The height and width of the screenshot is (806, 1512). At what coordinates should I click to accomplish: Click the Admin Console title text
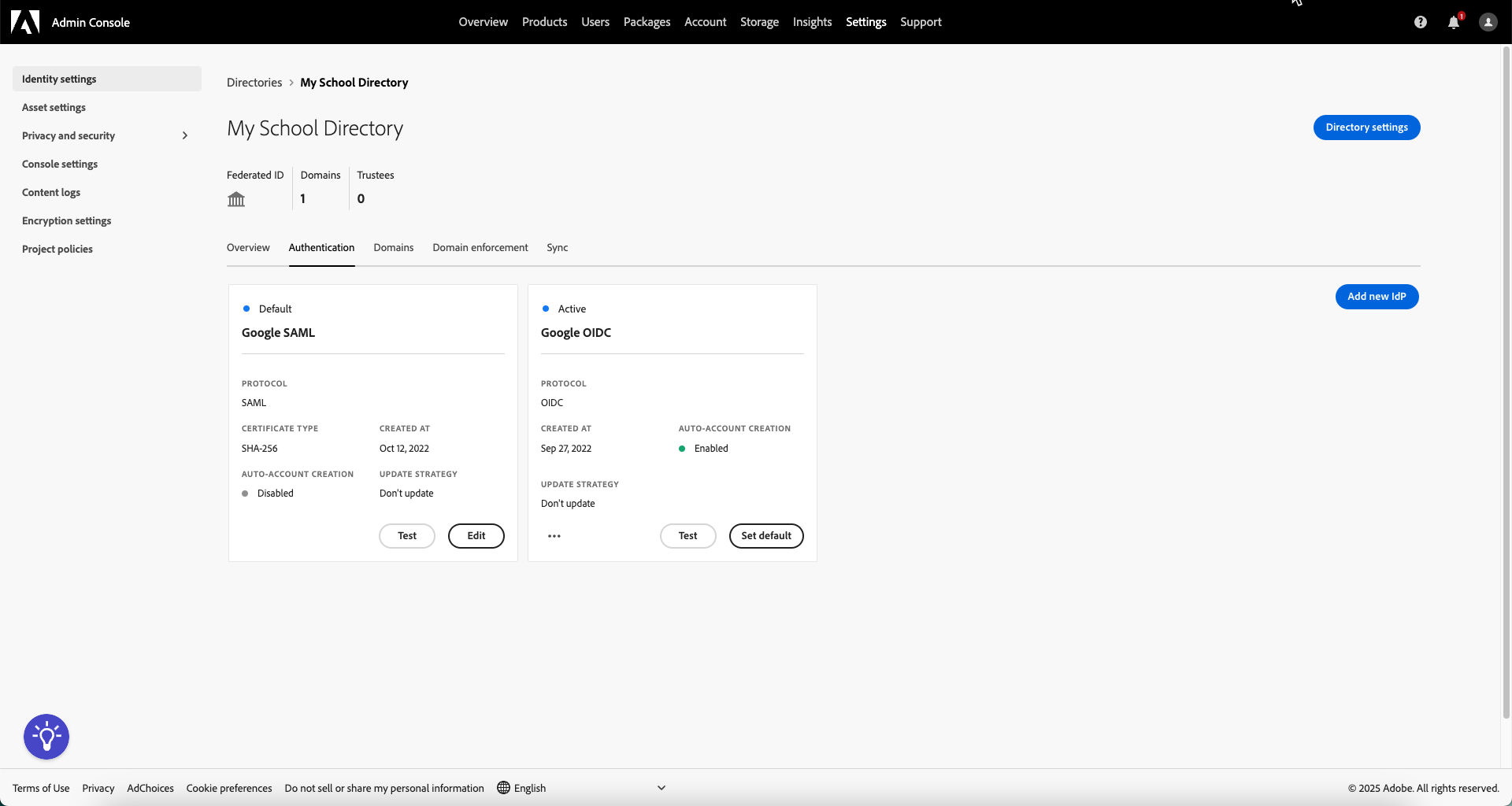(91, 22)
